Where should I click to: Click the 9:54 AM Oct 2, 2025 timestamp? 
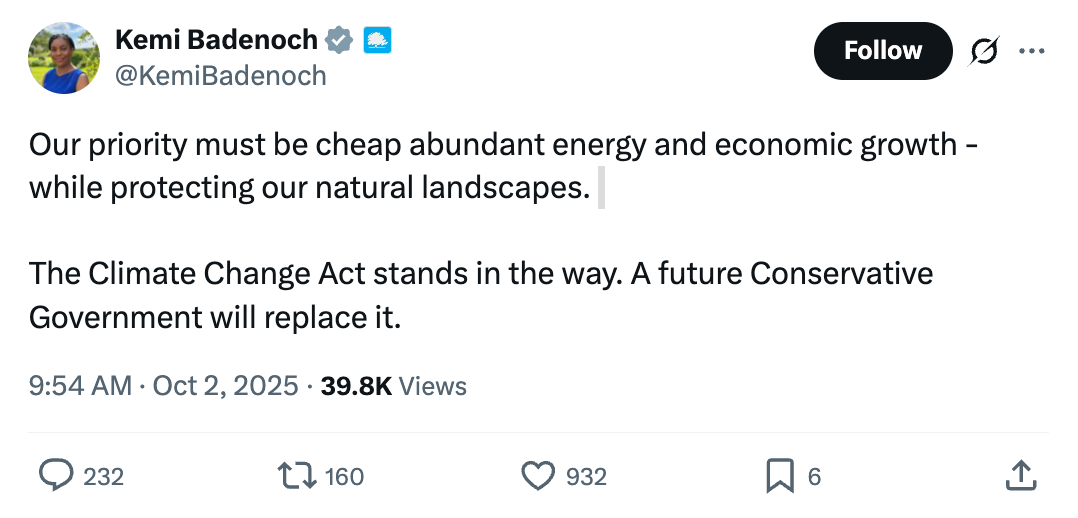164,385
